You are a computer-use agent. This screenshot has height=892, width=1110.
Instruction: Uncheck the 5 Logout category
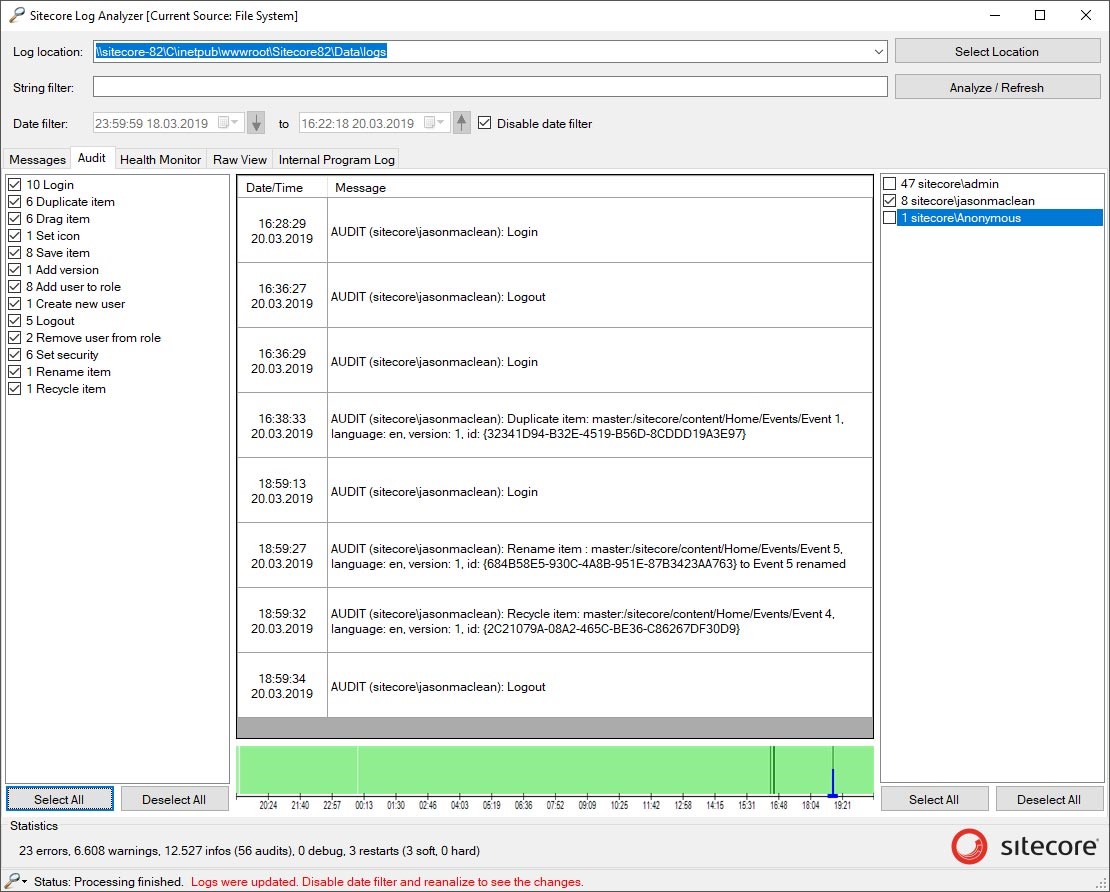[x=15, y=321]
